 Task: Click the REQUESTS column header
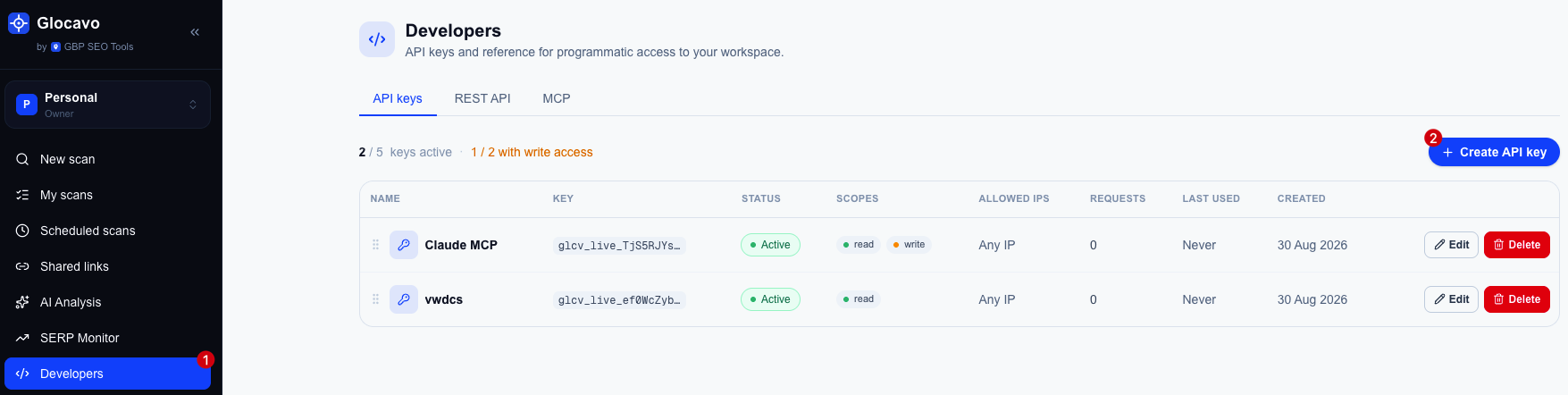pos(1118,198)
